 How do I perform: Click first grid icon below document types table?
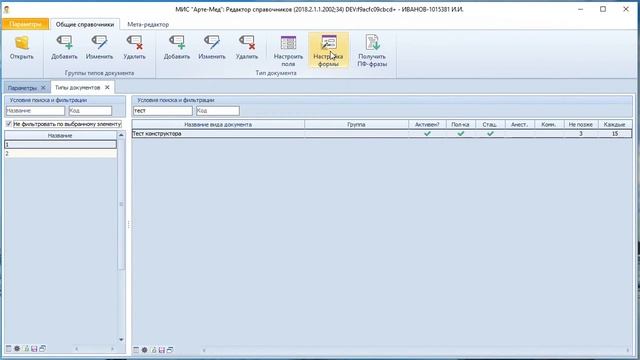(x=136, y=350)
